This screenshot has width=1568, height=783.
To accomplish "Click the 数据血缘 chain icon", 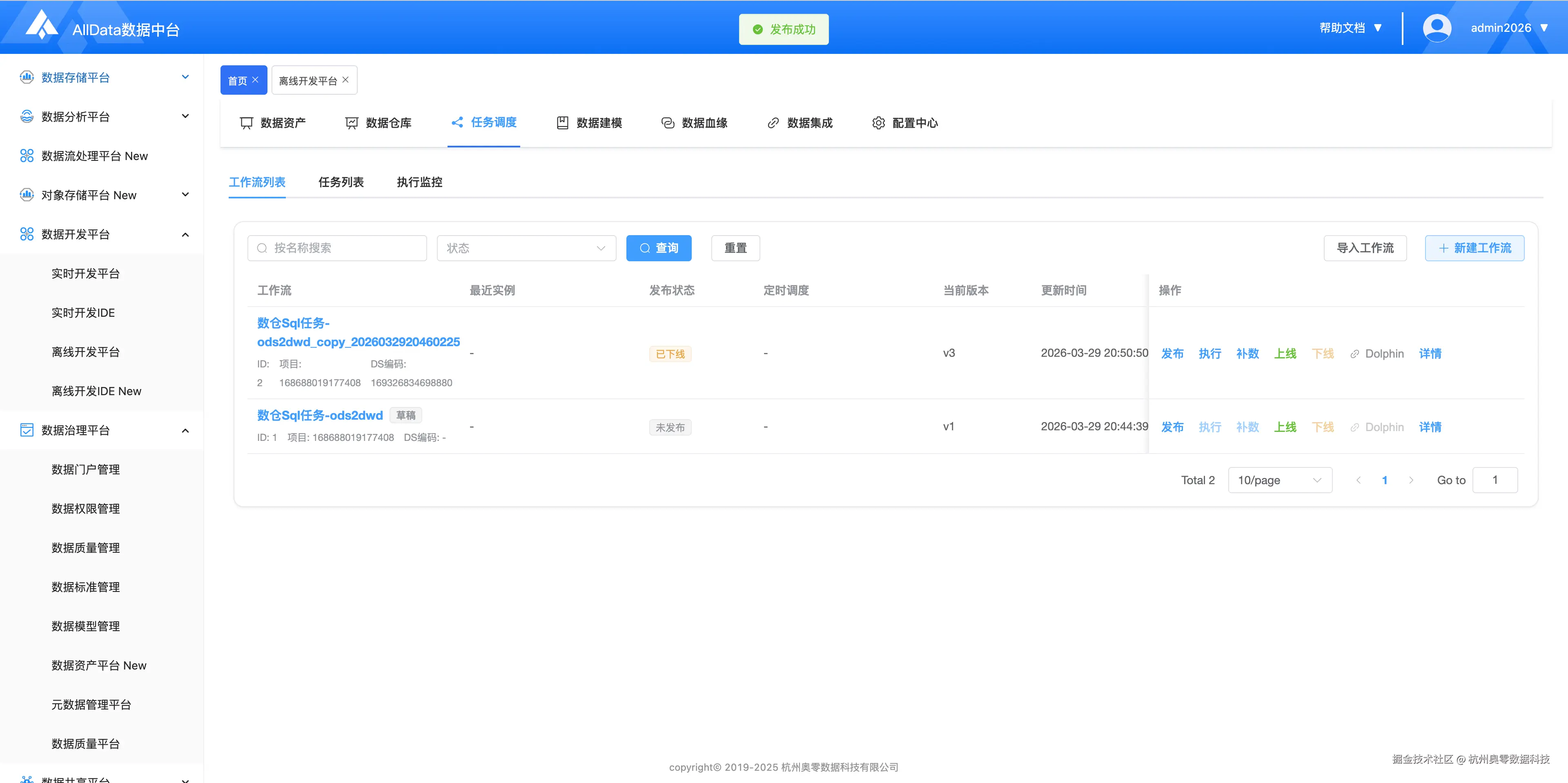I will pyautogui.click(x=668, y=123).
